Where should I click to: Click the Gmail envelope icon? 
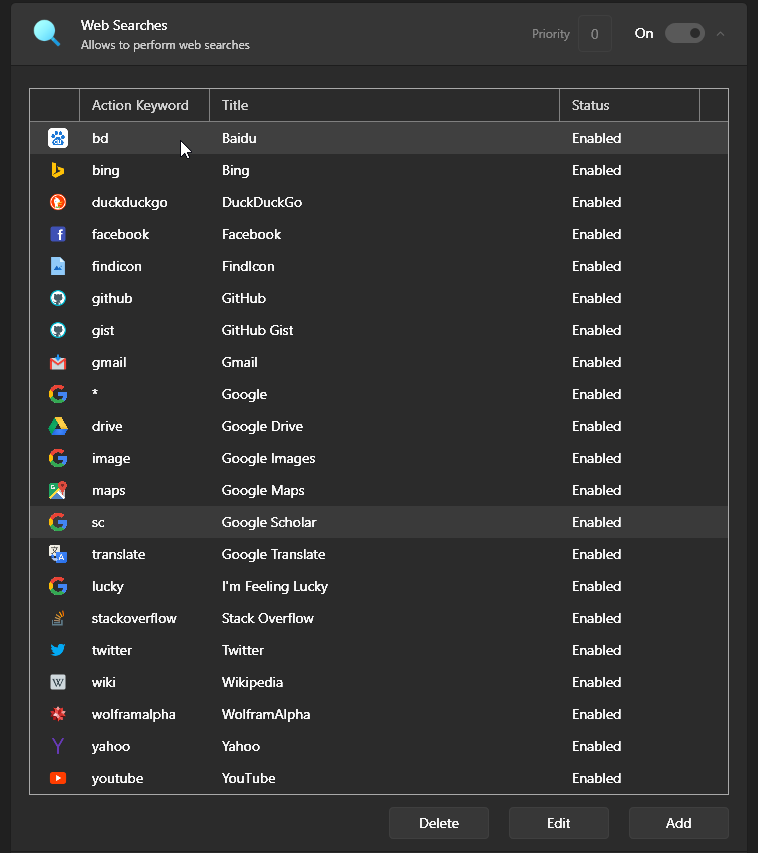[57, 362]
